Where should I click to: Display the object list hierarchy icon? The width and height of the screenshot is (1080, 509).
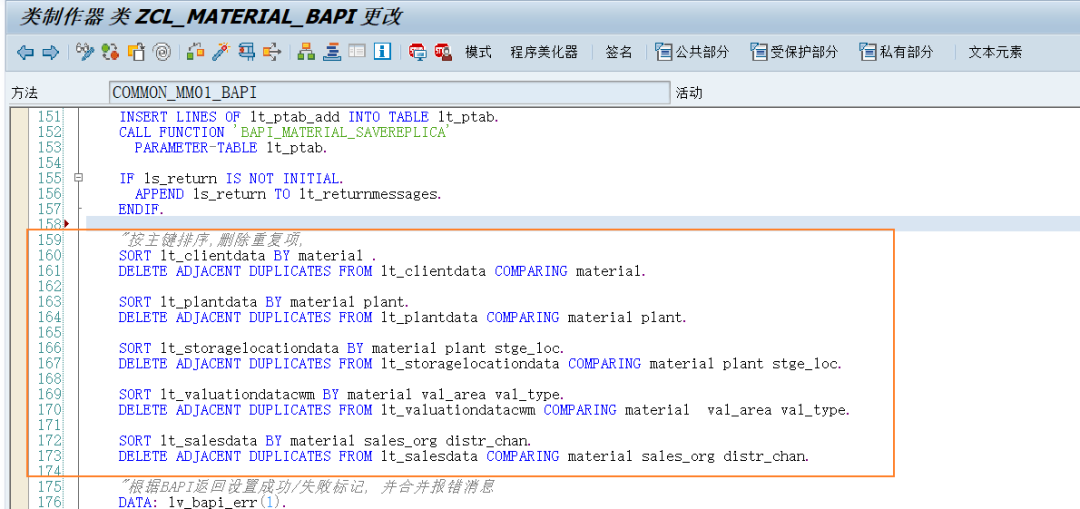(x=307, y=52)
